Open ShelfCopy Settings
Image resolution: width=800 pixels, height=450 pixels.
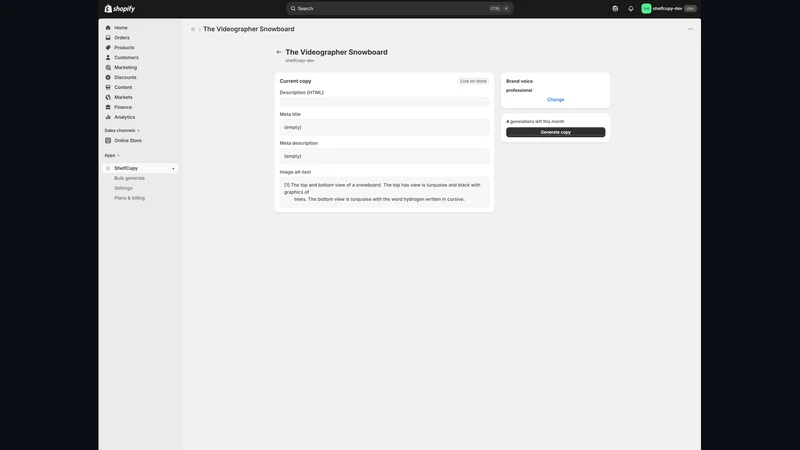[x=123, y=188]
